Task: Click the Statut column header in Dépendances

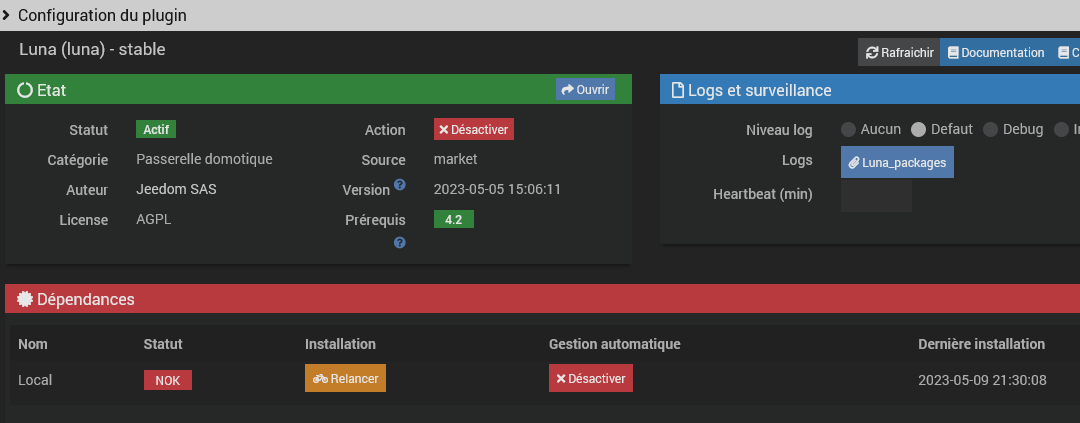Action: click(163, 344)
